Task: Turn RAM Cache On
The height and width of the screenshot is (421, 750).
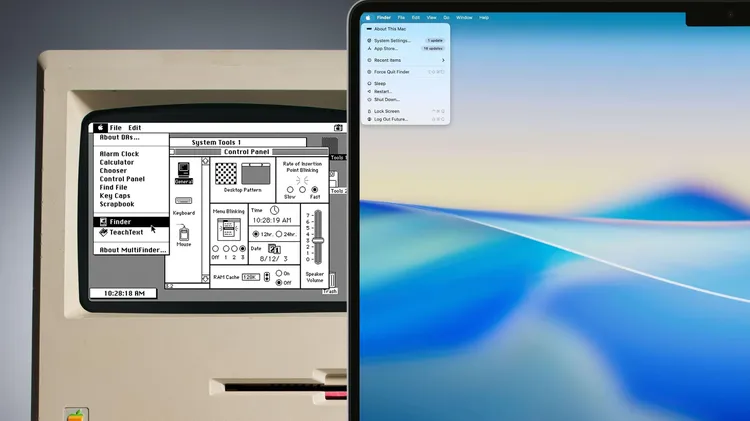Action: click(279, 273)
